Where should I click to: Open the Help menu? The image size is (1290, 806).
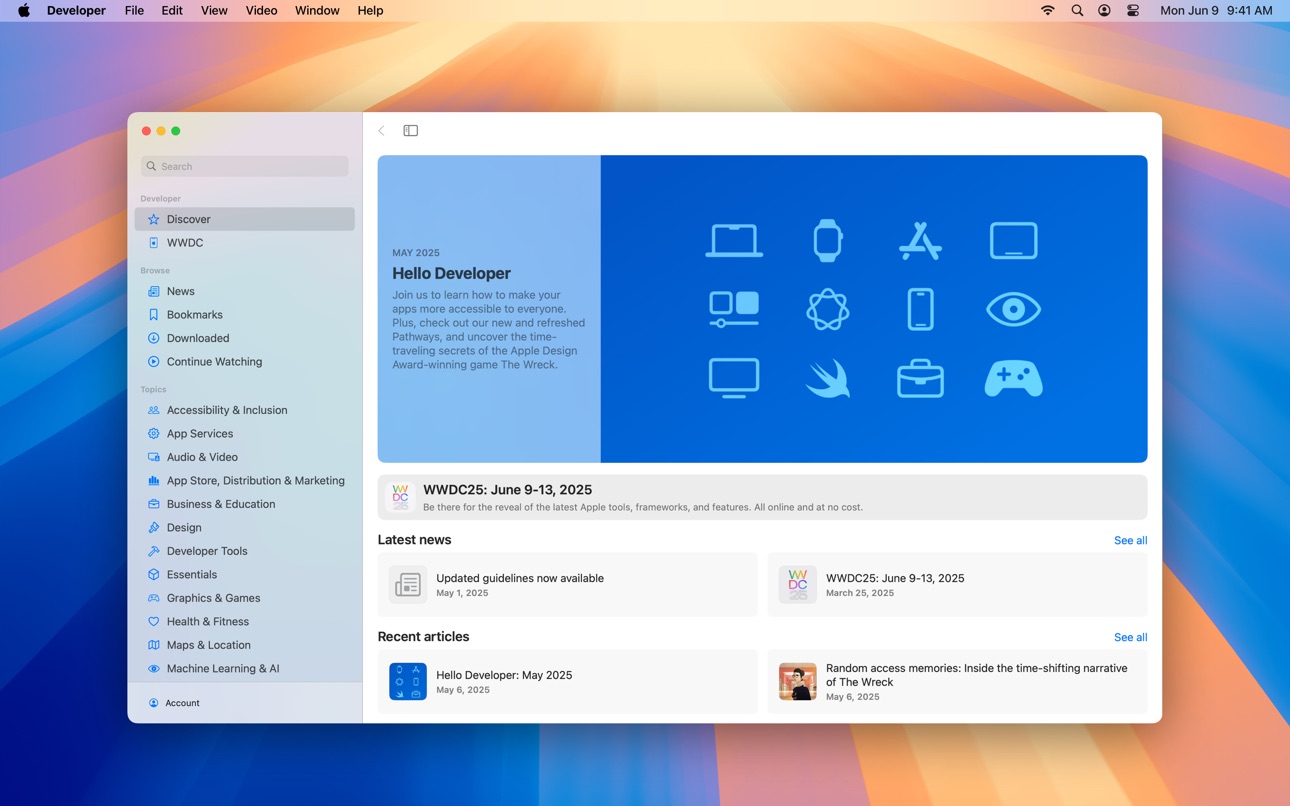pos(370,10)
